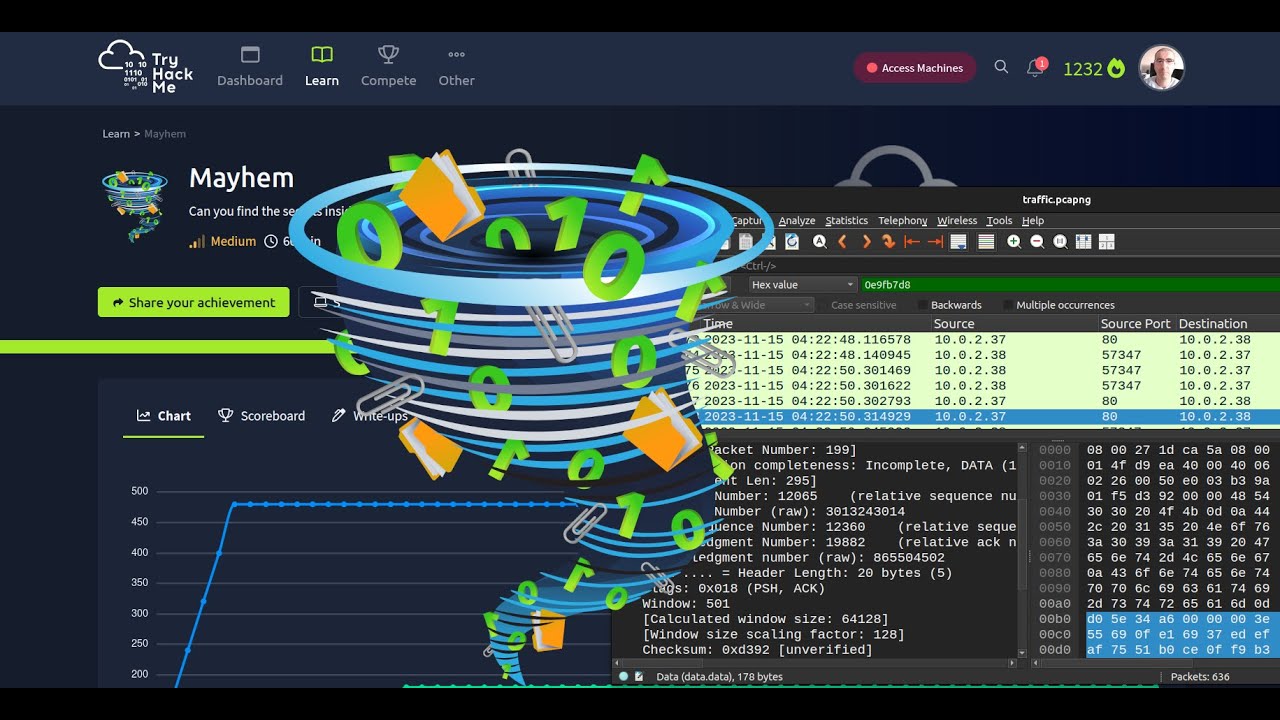Open the Narrow & Wide charset dropdown
This screenshot has width=1280, height=720.
coord(760,305)
